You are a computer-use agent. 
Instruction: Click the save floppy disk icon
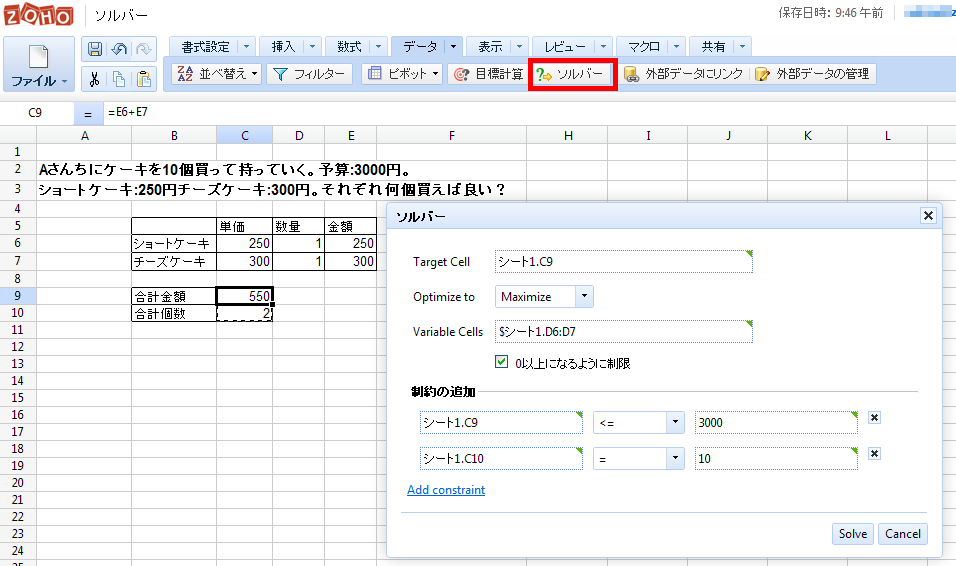(95, 49)
